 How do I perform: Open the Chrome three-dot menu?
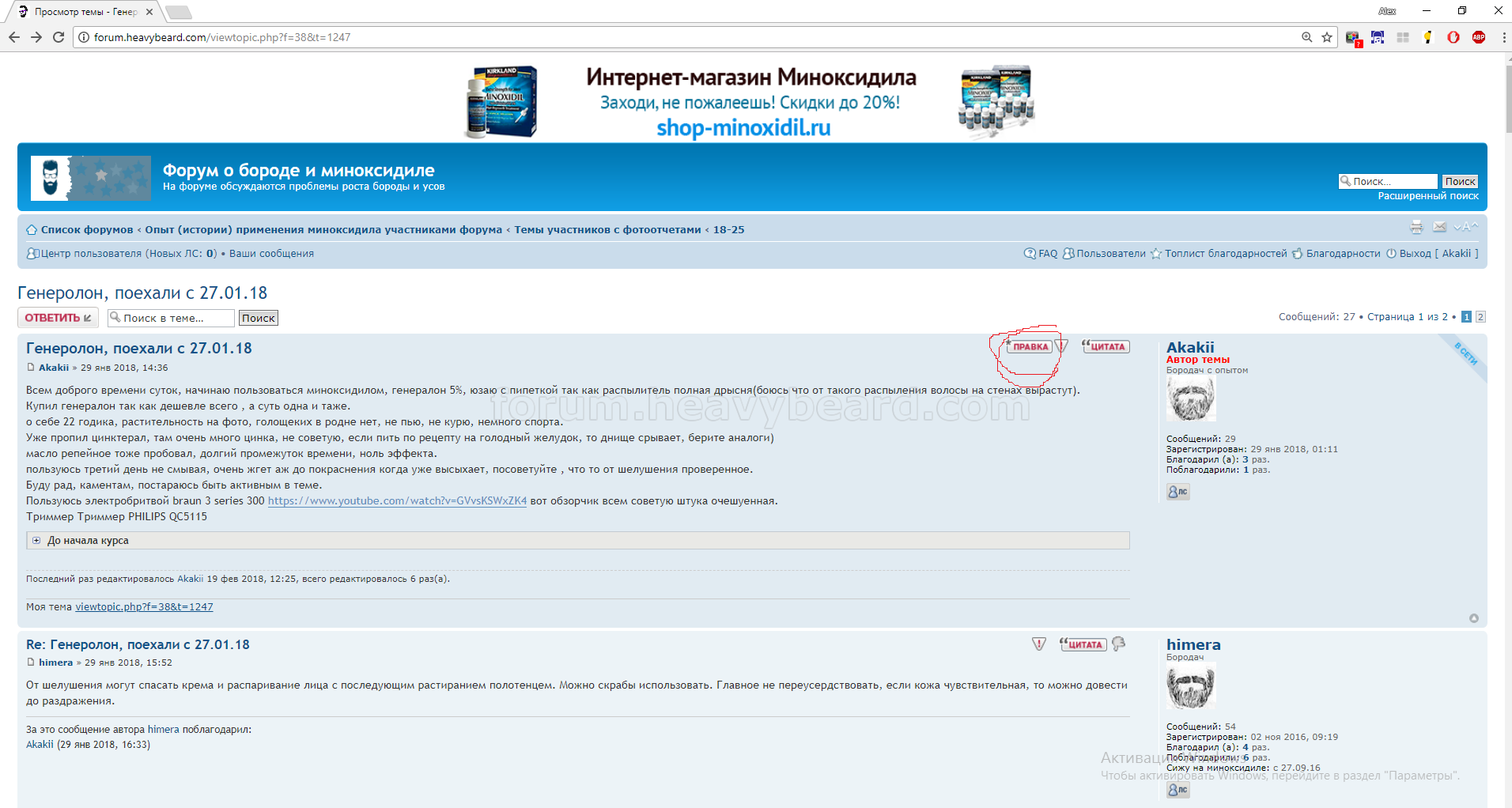click(1503, 37)
